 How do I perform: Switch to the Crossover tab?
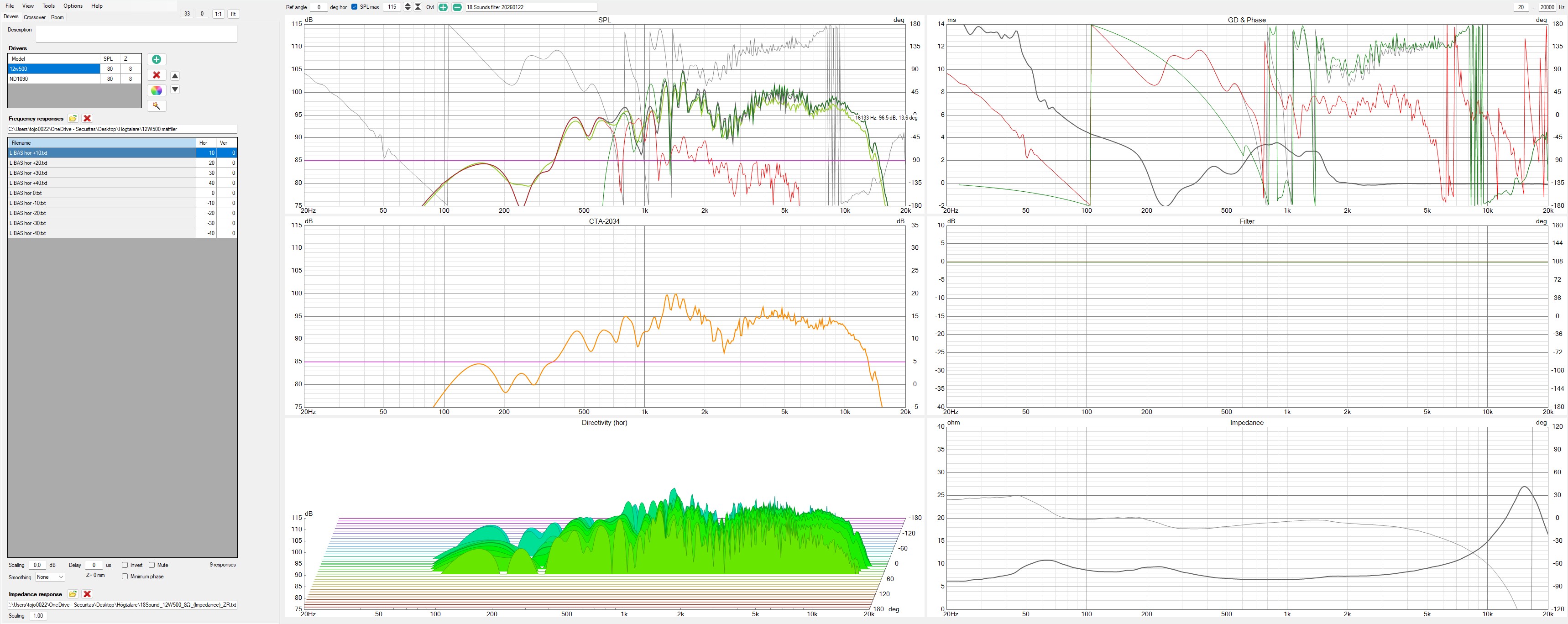click(x=35, y=17)
